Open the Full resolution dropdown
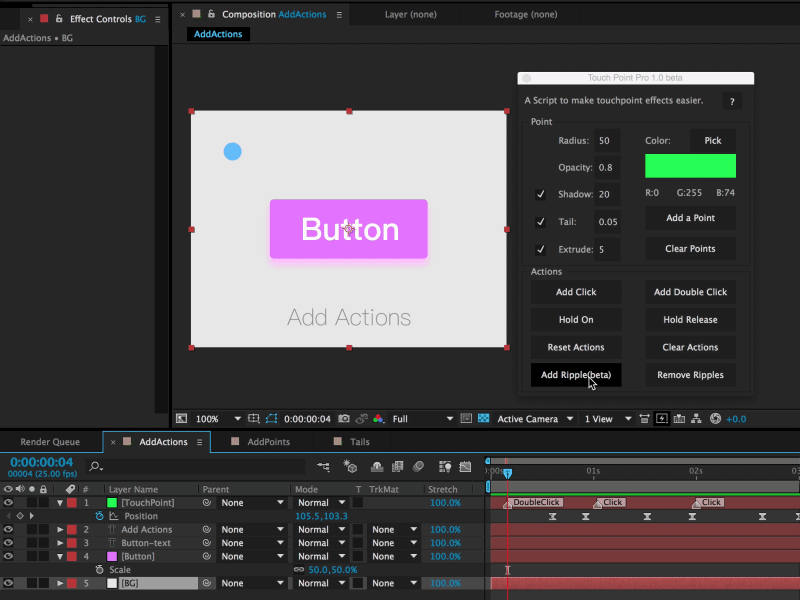The height and width of the screenshot is (600, 800). click(x=422, y=419)
